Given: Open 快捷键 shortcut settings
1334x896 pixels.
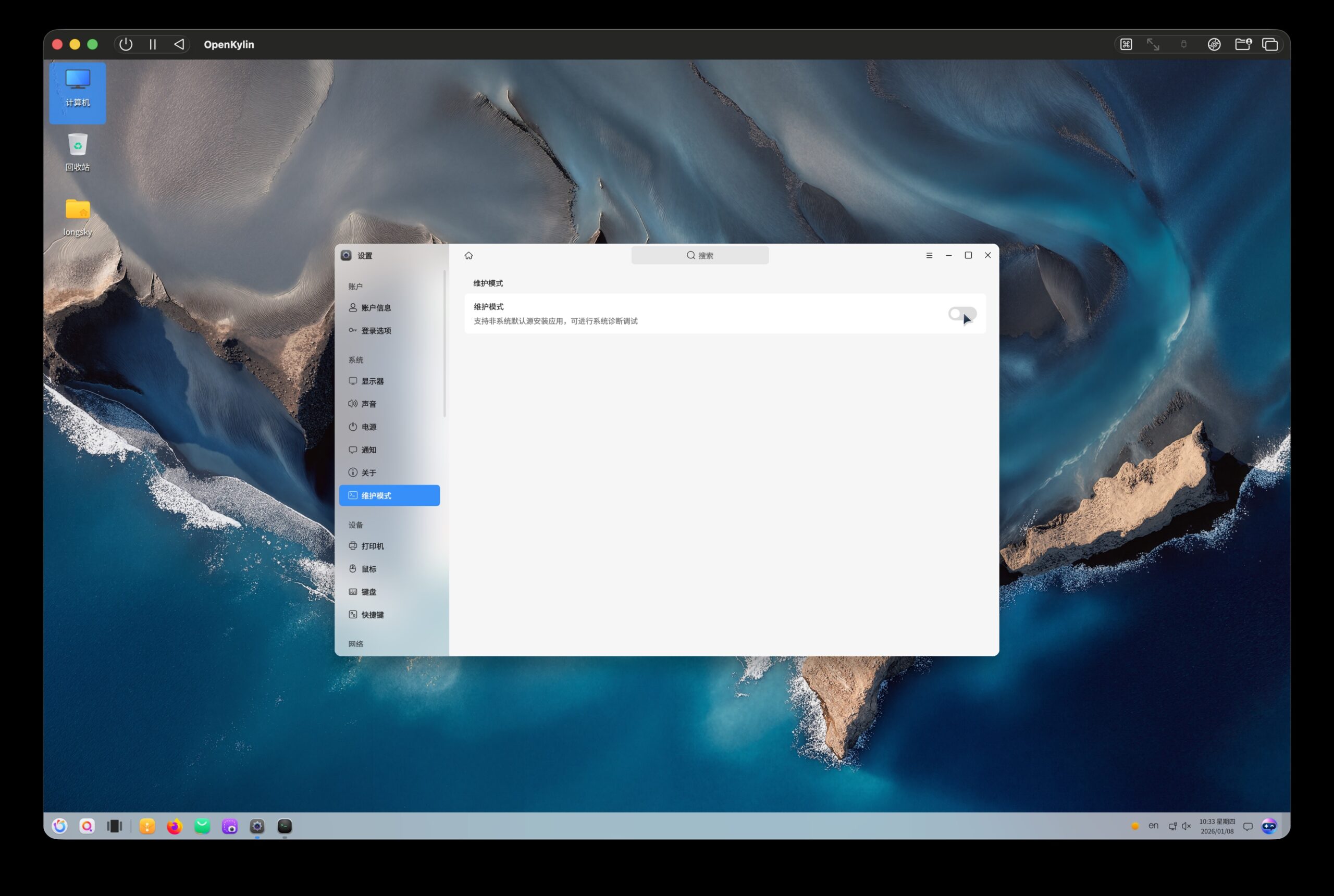Looking at the screenshot, I should [x=372, y=614].
